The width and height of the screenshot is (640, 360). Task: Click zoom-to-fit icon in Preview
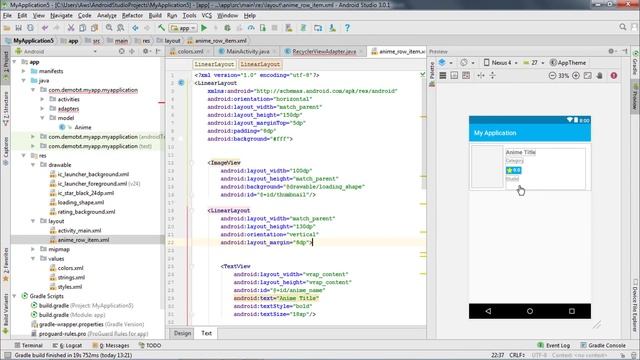pyautogui.click(x=588, y=76)
